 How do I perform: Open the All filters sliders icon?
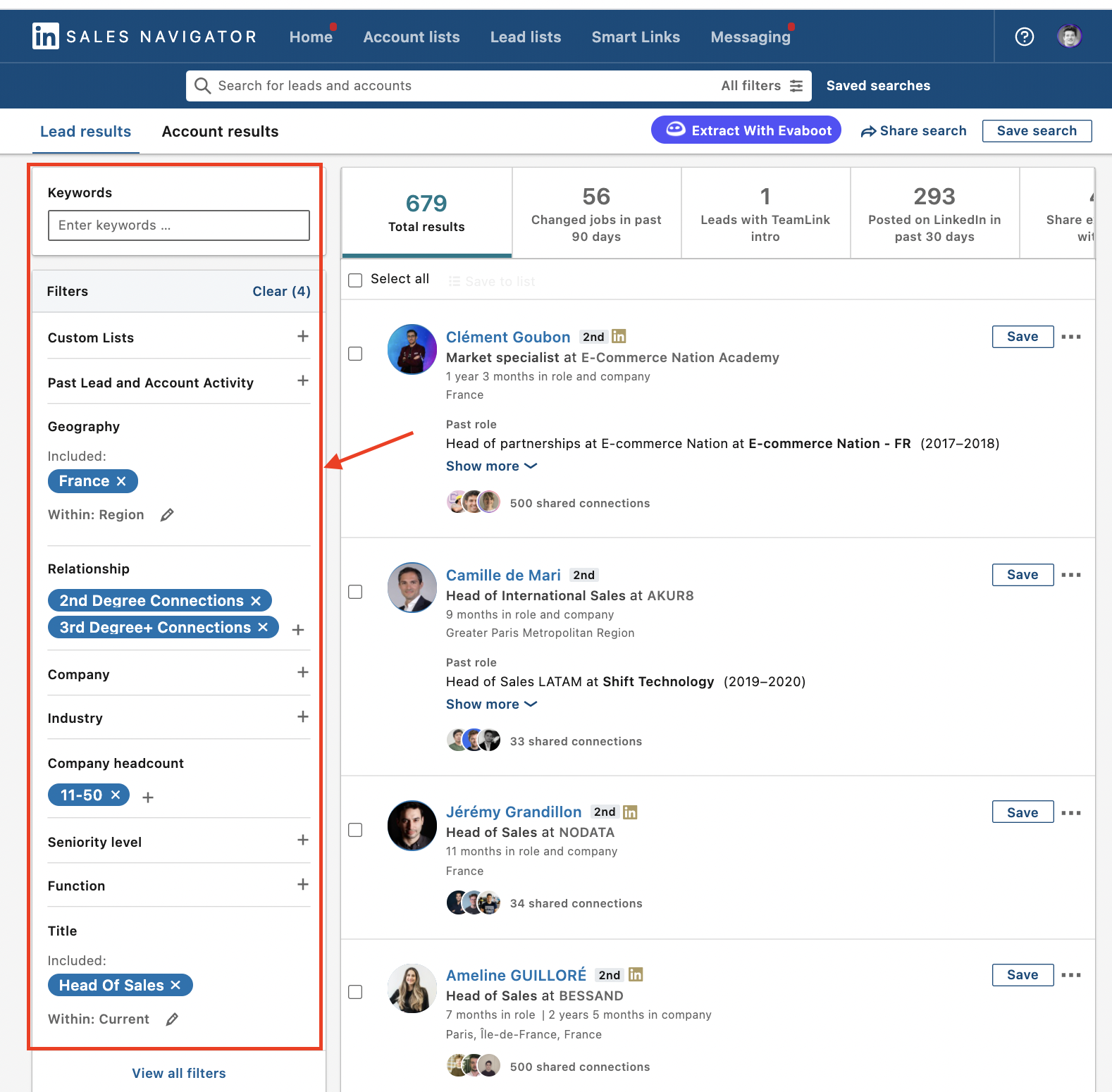point(796,86)
